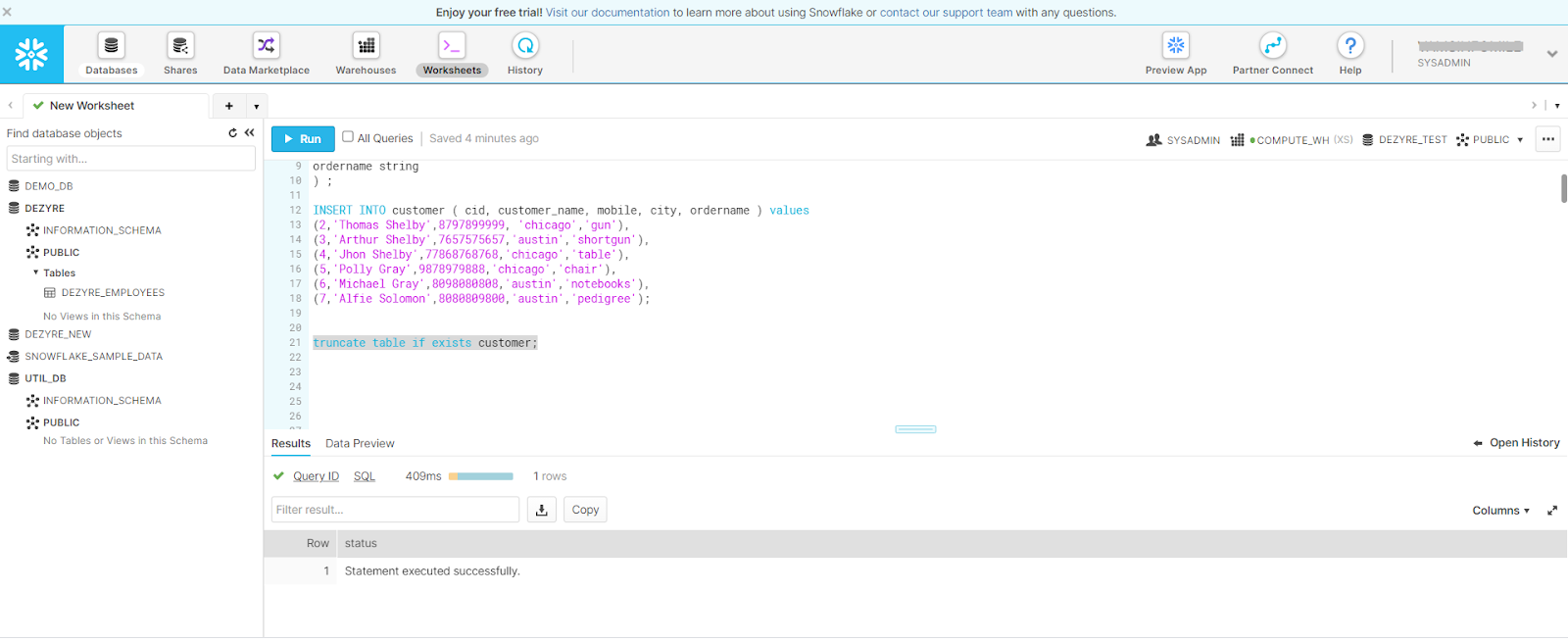Open the SYSADMIN user account dropdown
The height and width of the screenshot is (642, 1568).
pyautogui.click(x=1551, y=54)
